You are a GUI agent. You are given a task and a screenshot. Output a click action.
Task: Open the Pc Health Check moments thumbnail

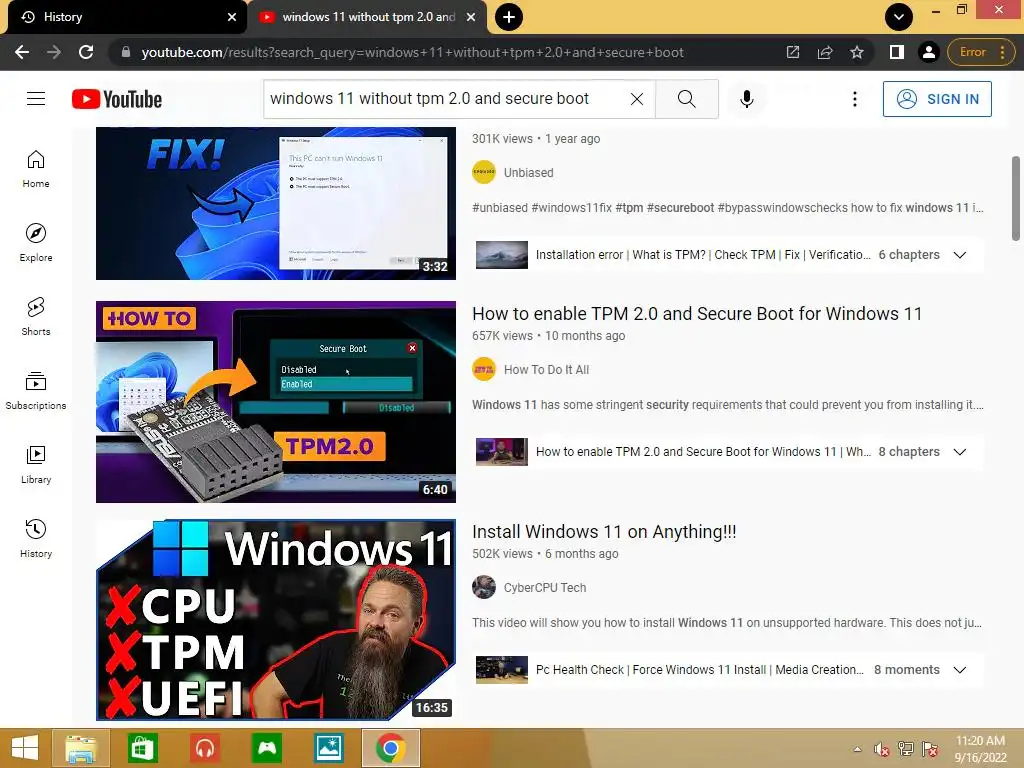502,670
